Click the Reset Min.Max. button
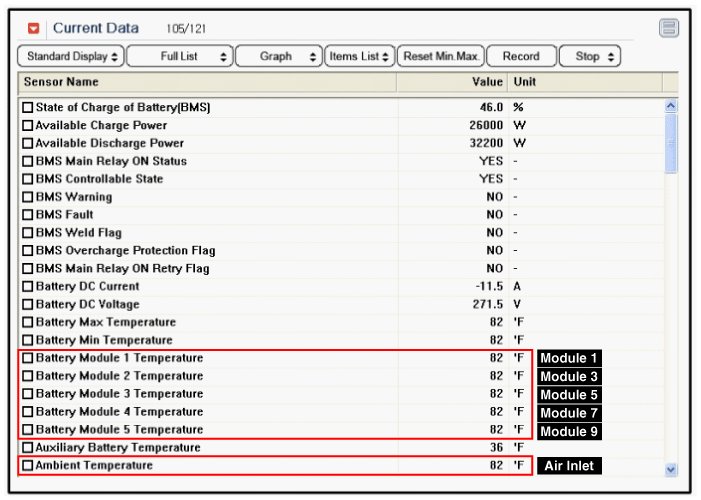Screen dimensions: 701x500 [441, 57]
